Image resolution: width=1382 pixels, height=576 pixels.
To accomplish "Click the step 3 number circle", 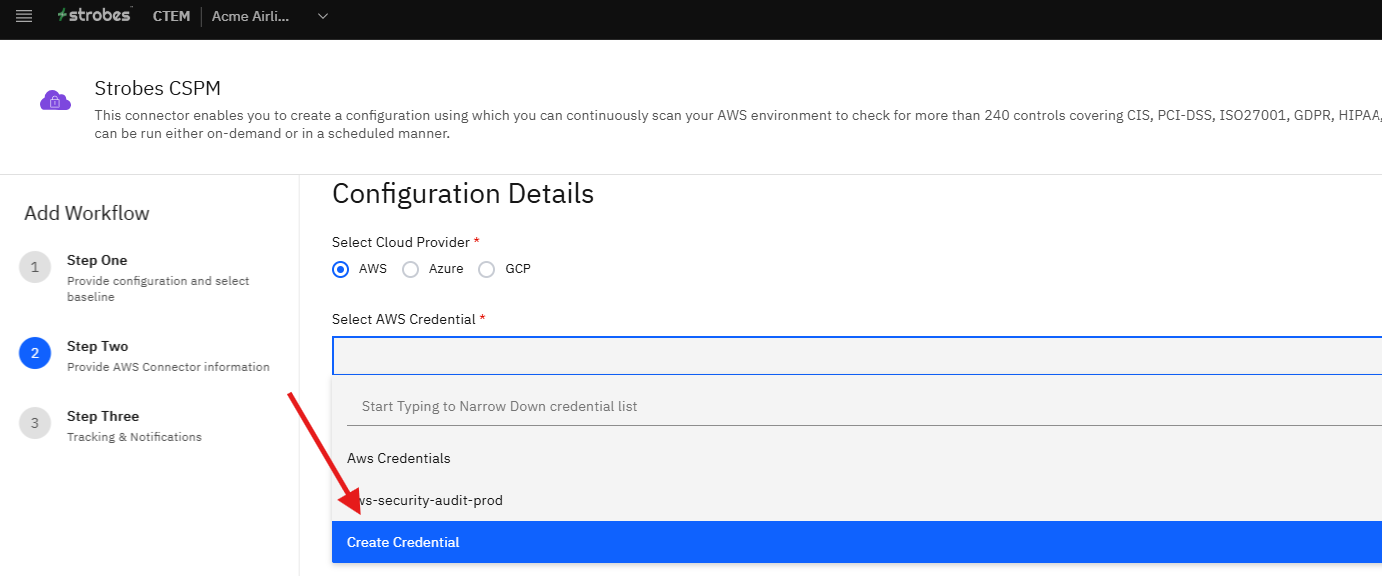I will [34, 423].
